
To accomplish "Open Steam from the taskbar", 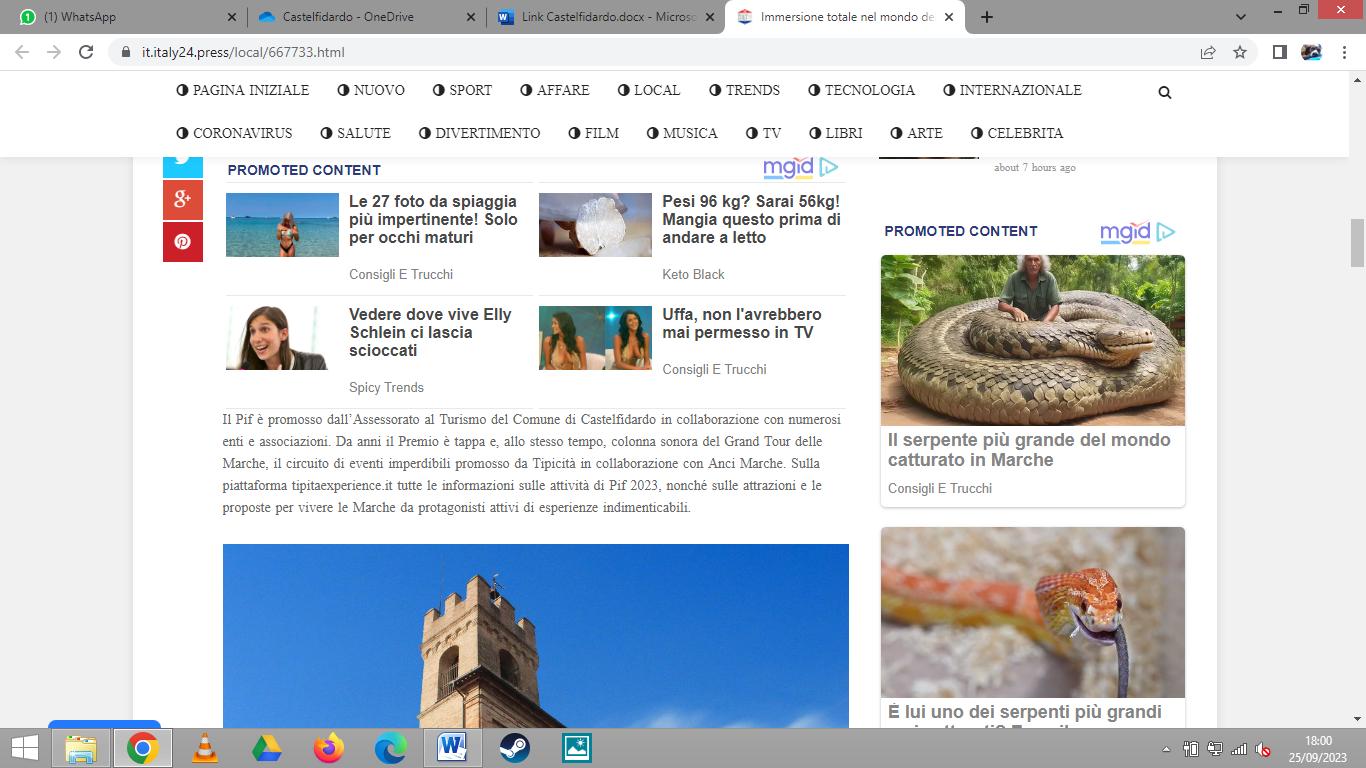I will 515,748.
